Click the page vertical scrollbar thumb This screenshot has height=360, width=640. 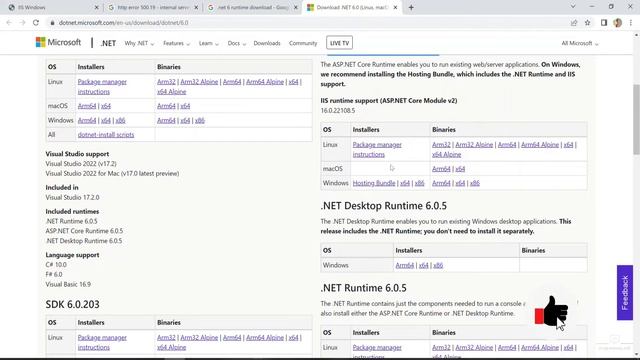coord(636,119)
